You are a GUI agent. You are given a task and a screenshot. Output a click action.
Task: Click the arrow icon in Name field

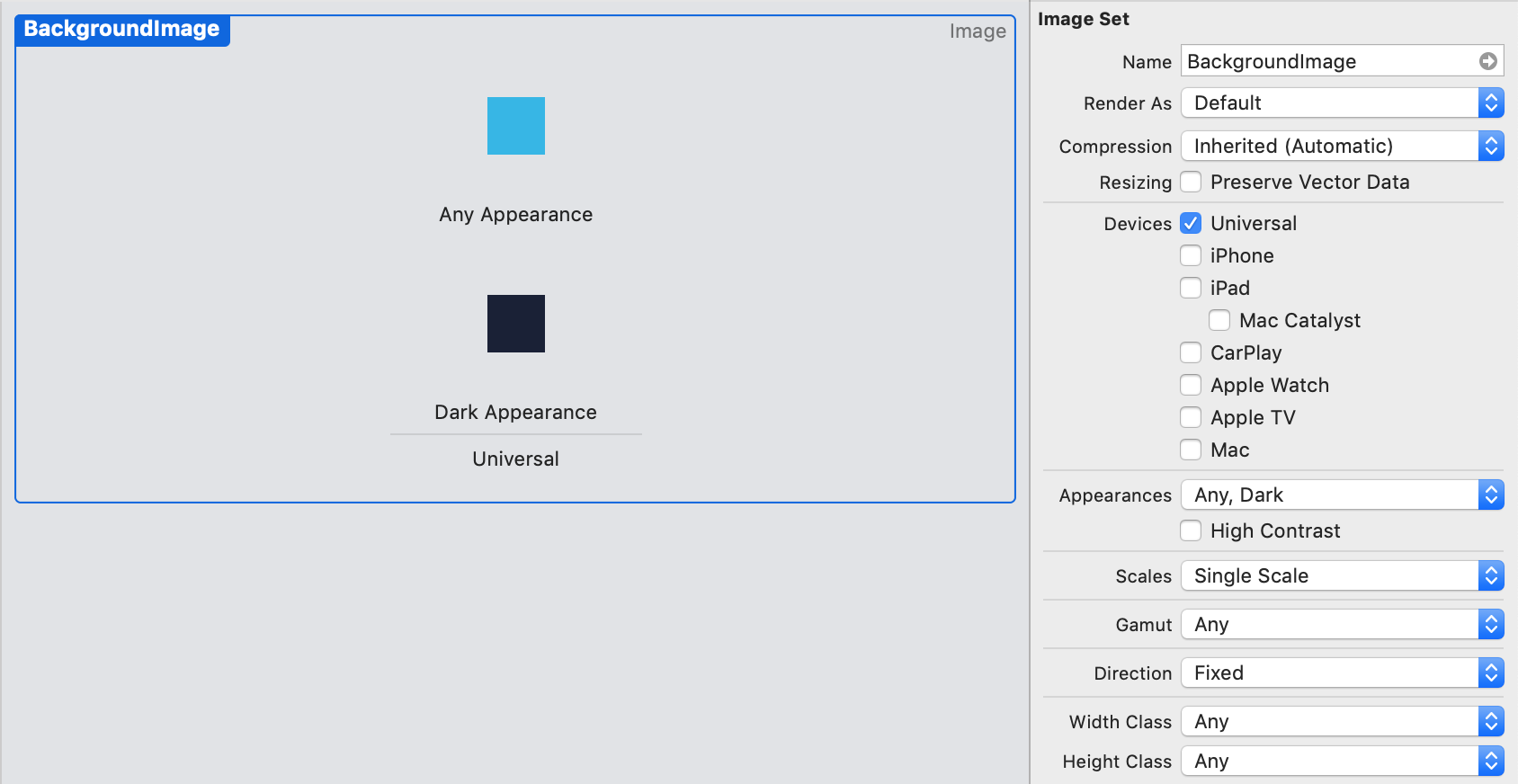(x=1488, y=61)
